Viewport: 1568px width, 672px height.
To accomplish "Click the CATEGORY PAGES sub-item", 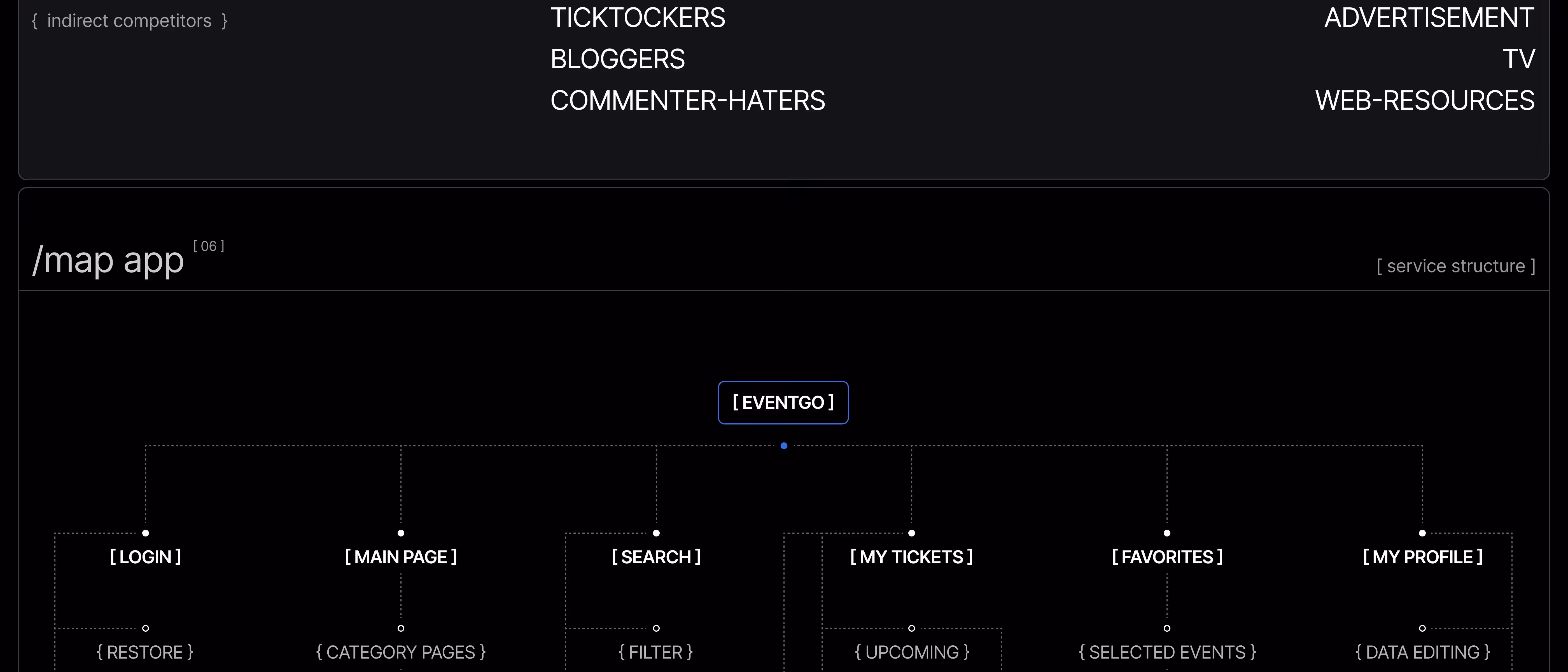I will [x=400, y=652].
